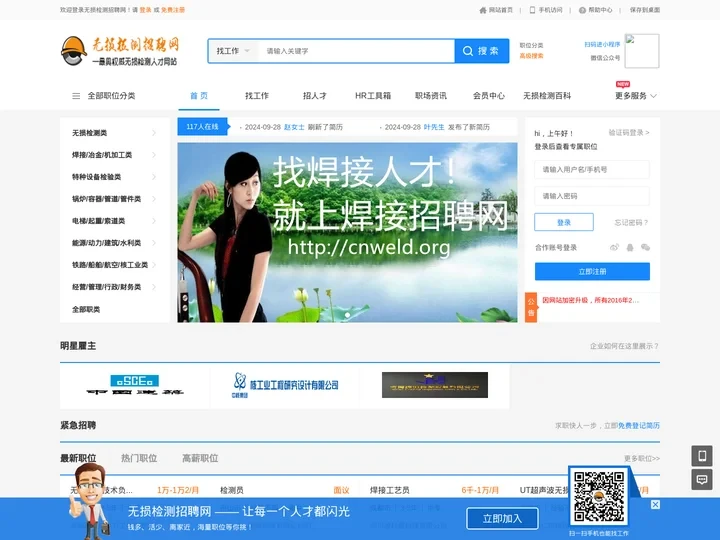Log in with the QQ penguin icon

point(630,248)
